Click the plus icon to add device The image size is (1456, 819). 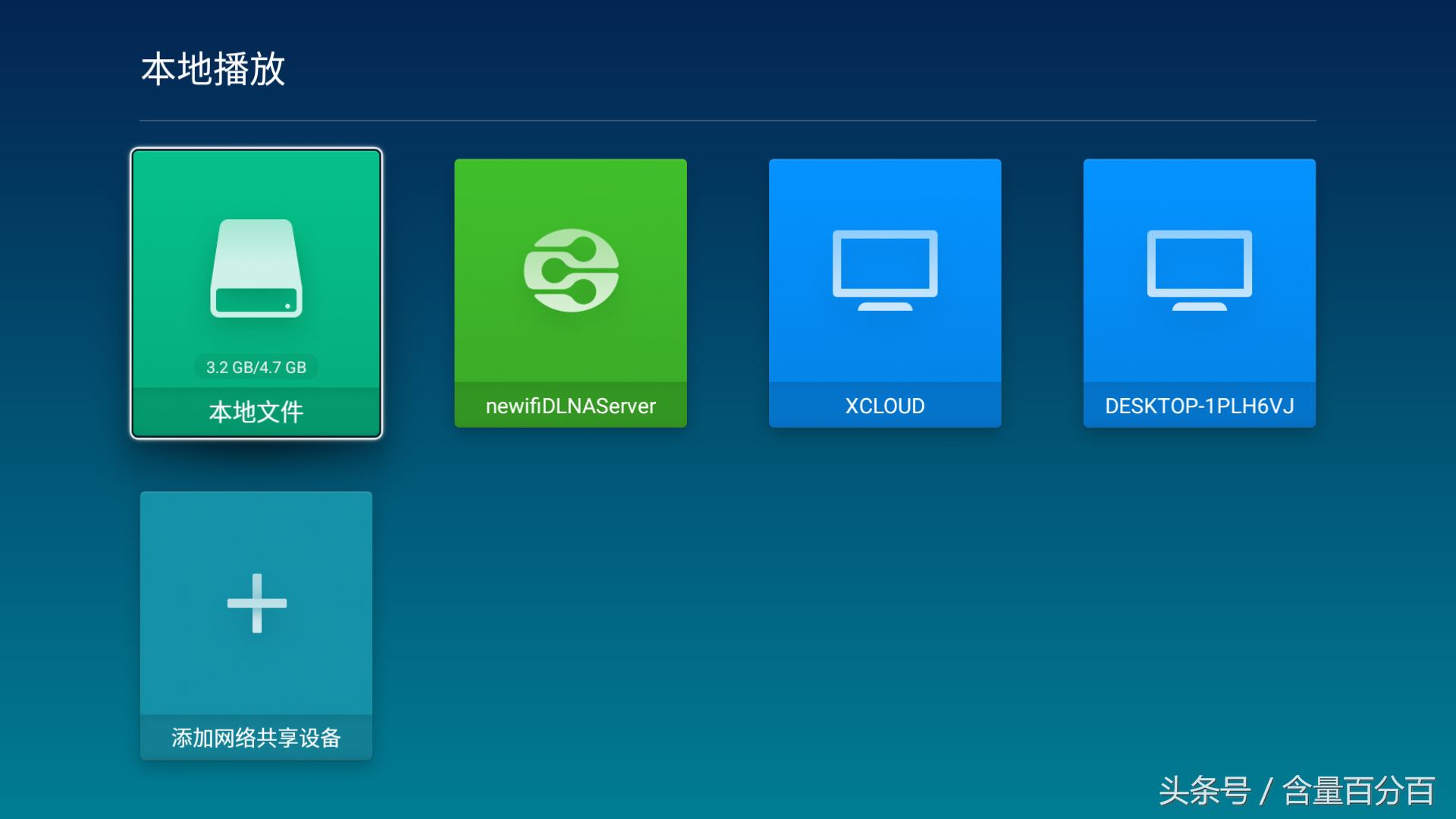257,603
